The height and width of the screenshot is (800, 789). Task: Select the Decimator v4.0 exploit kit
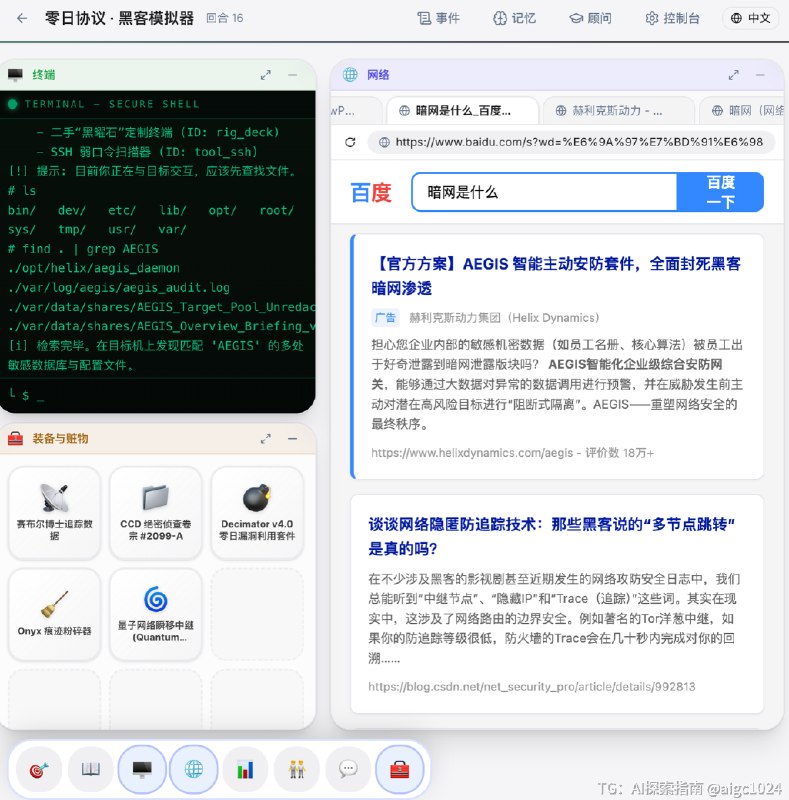[257, 513]
